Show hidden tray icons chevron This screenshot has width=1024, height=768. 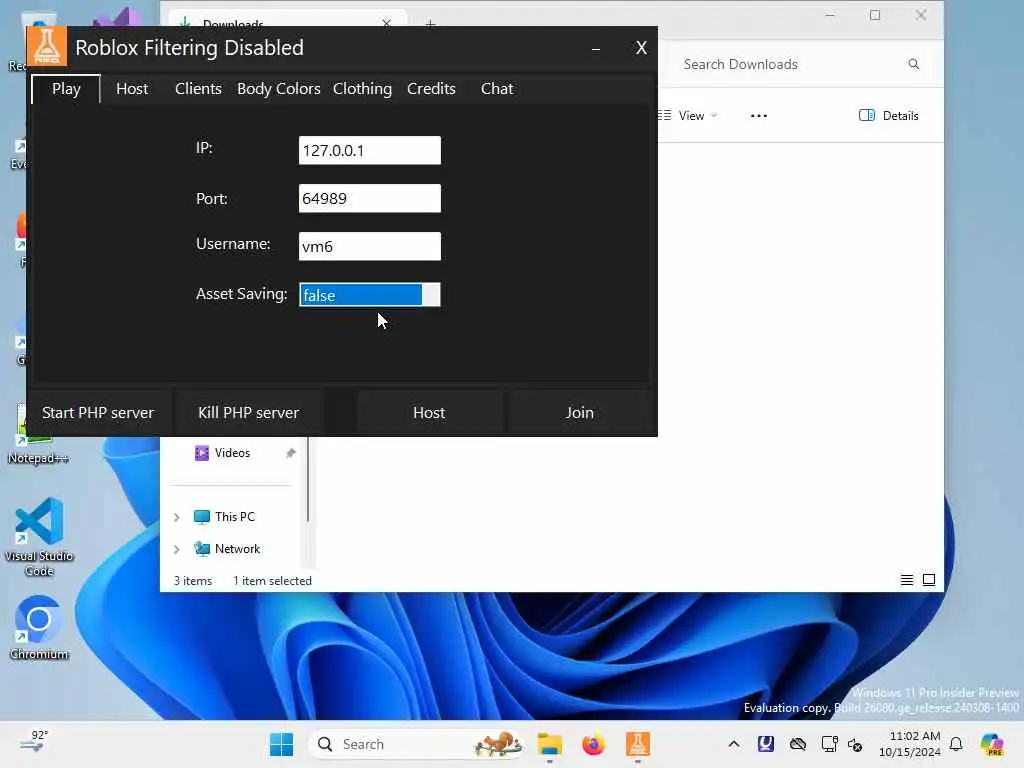(734, 744)
